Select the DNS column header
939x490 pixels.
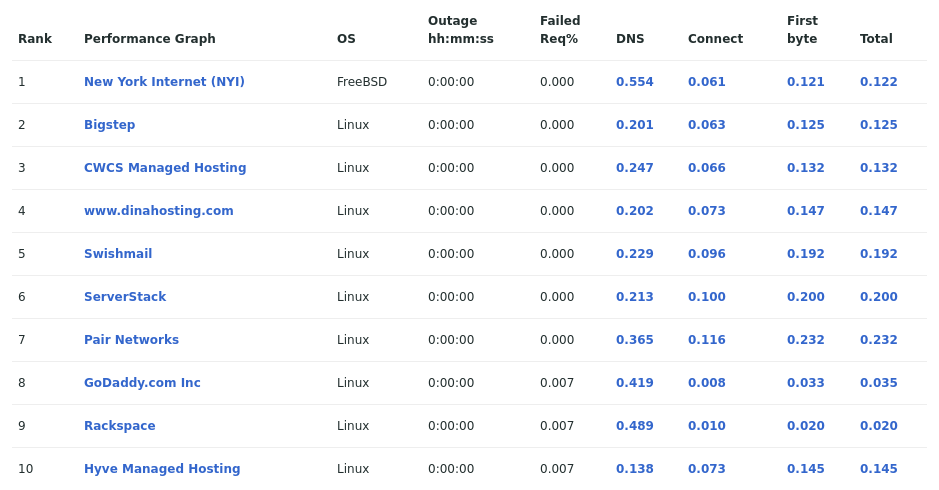630,39
